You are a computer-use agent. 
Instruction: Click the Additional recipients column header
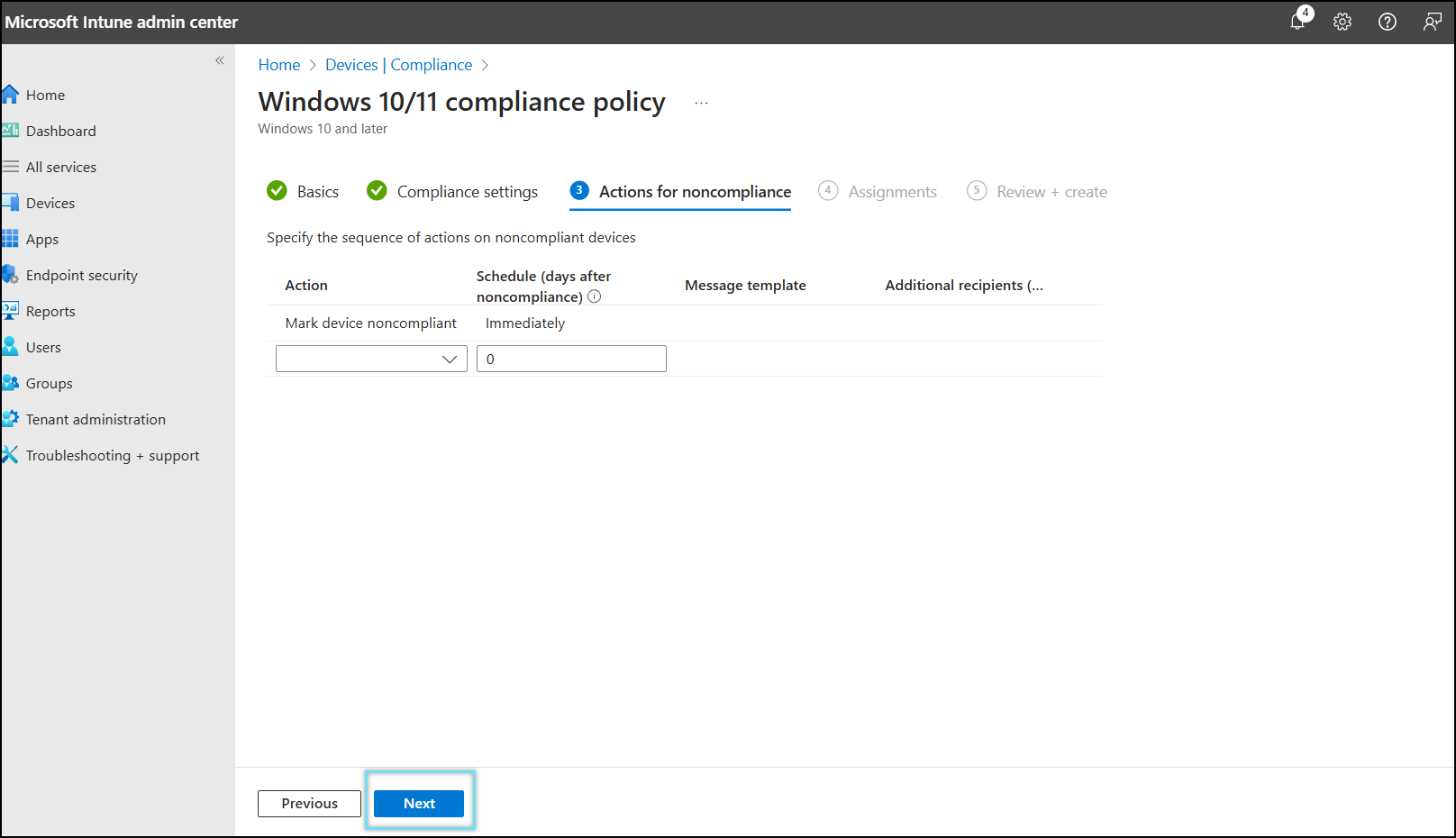coord(964,285)
